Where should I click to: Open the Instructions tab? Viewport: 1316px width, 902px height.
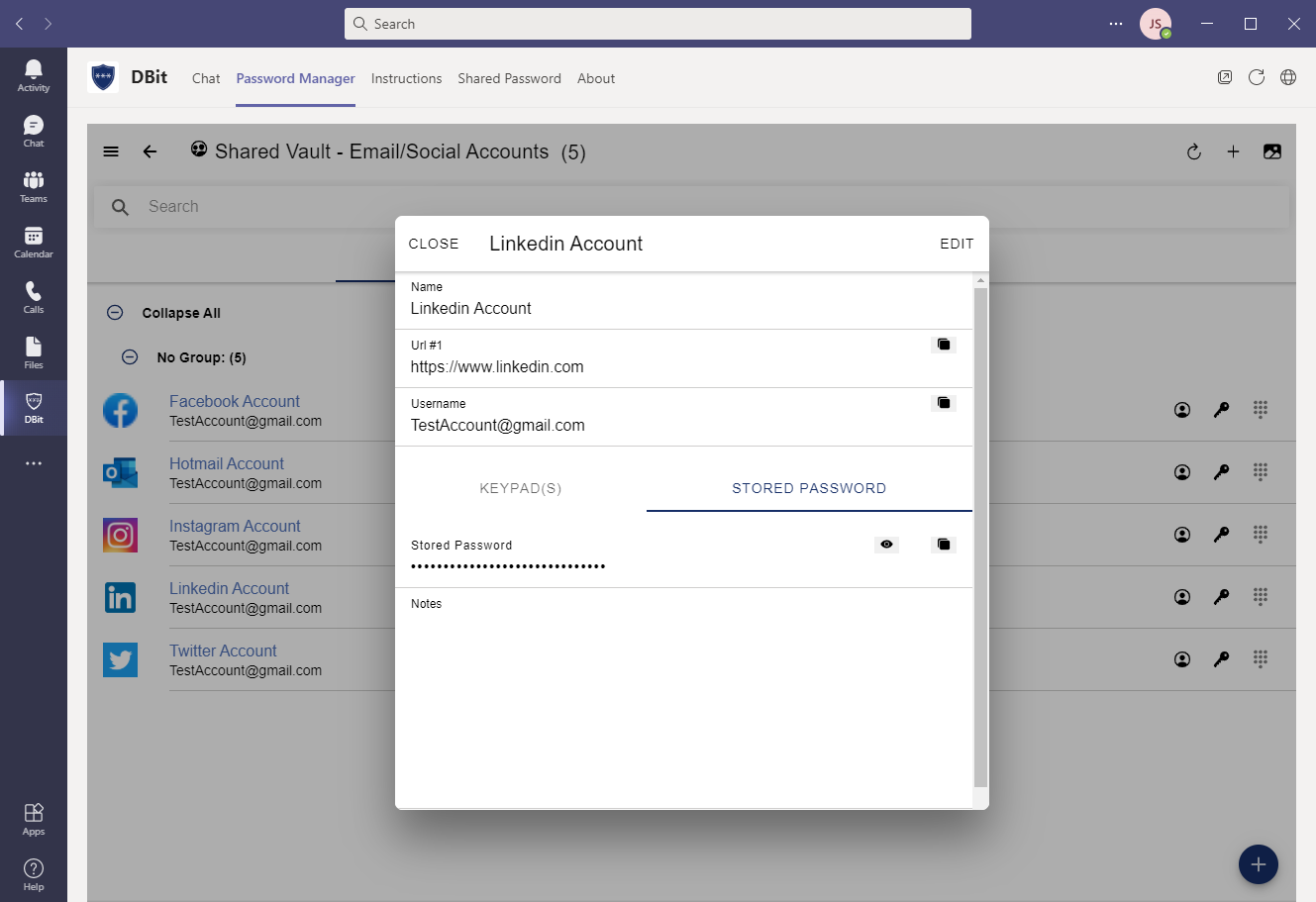(406, 78)
